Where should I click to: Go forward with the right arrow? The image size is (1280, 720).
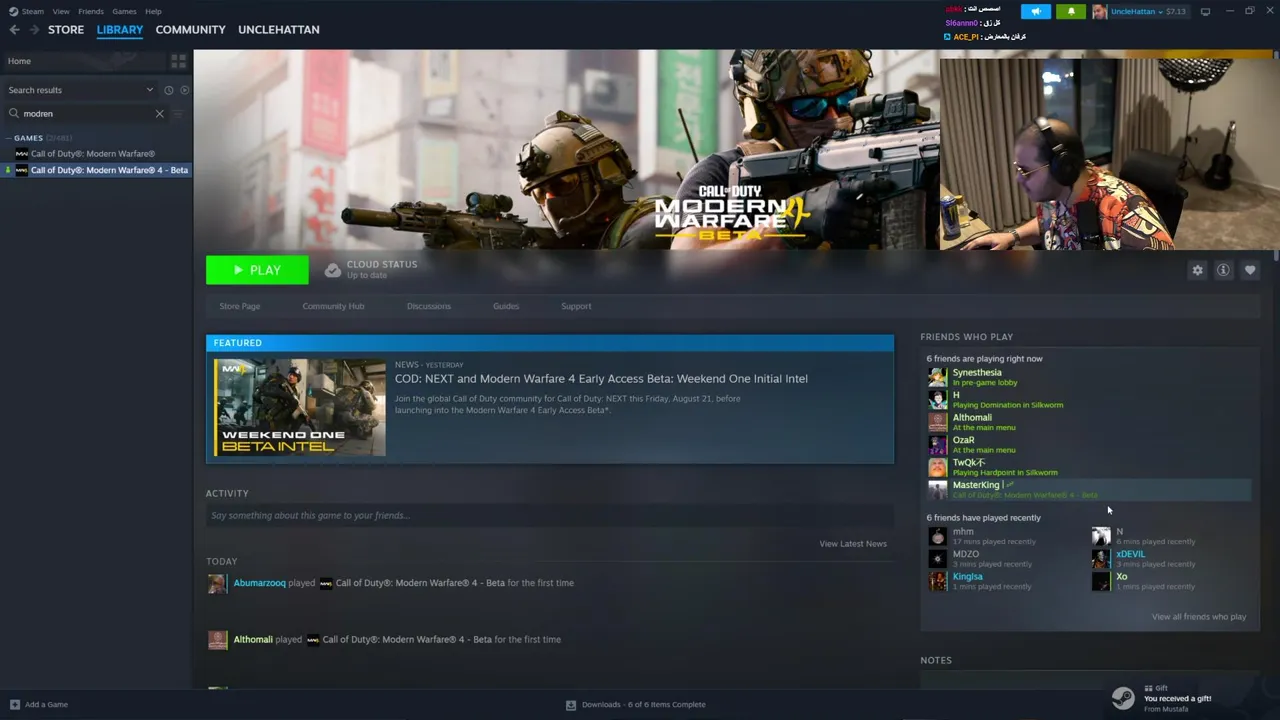[x=34, y=30]
